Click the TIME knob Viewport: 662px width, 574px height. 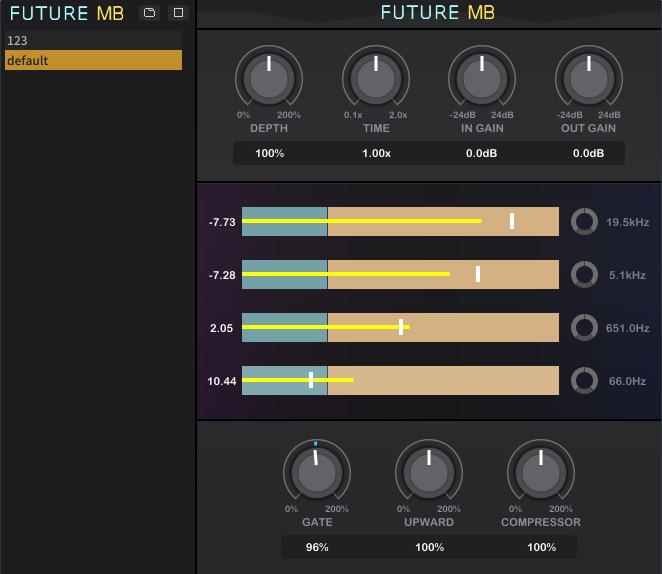(376, 78)
